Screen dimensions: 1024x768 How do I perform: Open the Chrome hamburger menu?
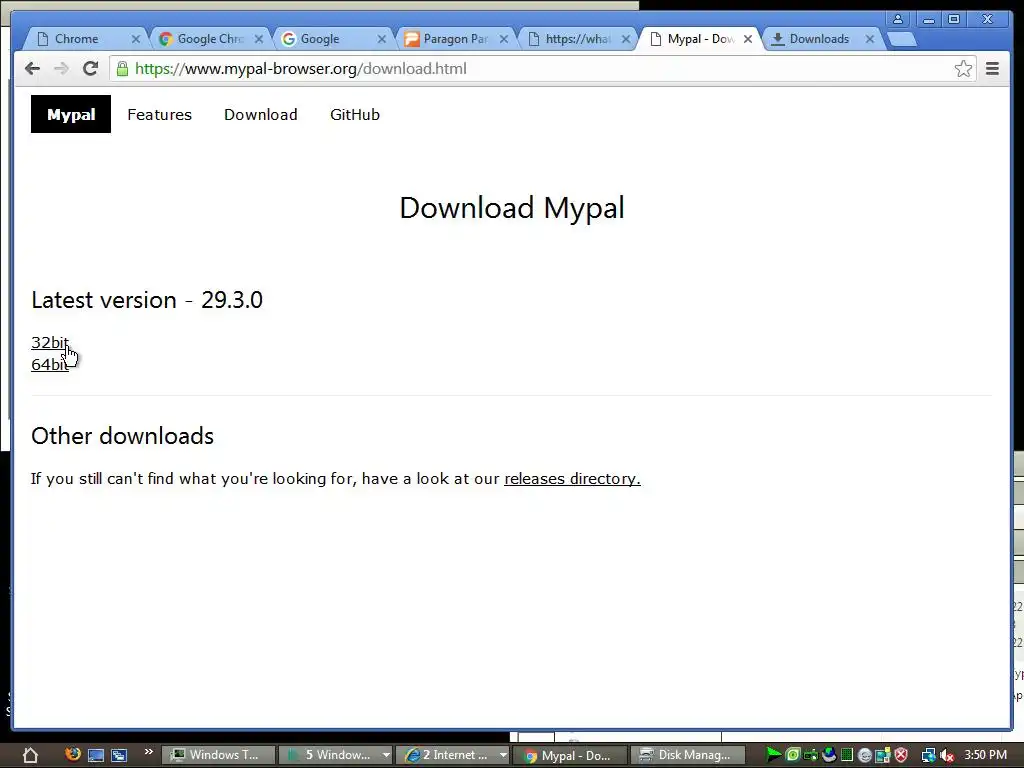click(x=992, y=69)
